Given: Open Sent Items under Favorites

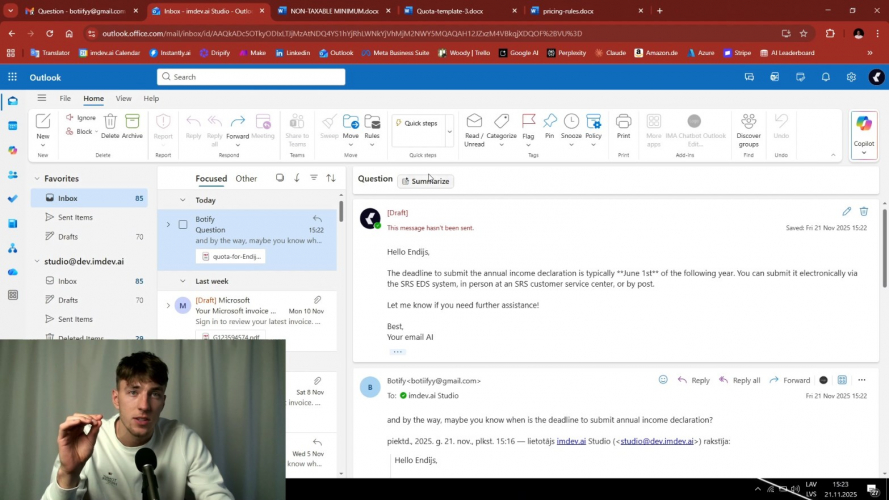Looking at the screenshot, I should coord(75,217).
